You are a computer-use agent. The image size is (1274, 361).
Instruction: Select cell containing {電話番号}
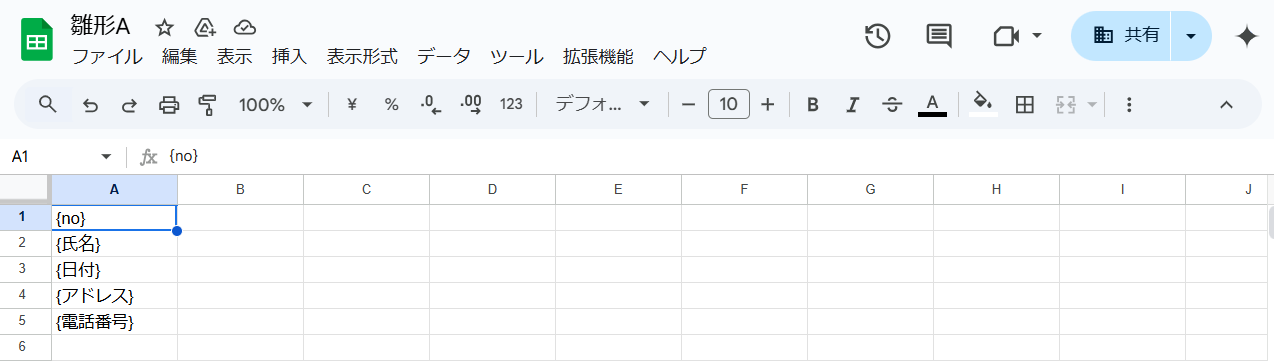114,322
